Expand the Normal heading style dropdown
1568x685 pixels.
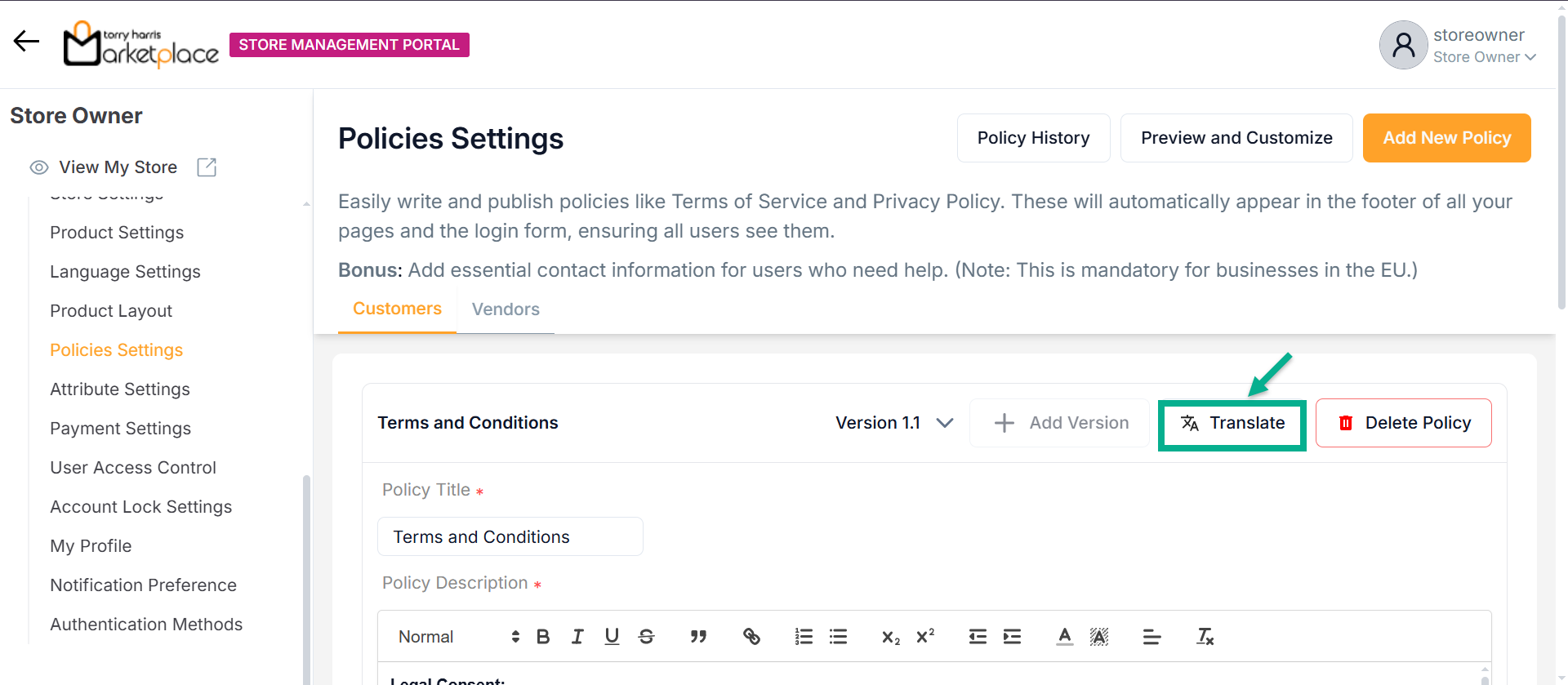(x=457, y=637)
